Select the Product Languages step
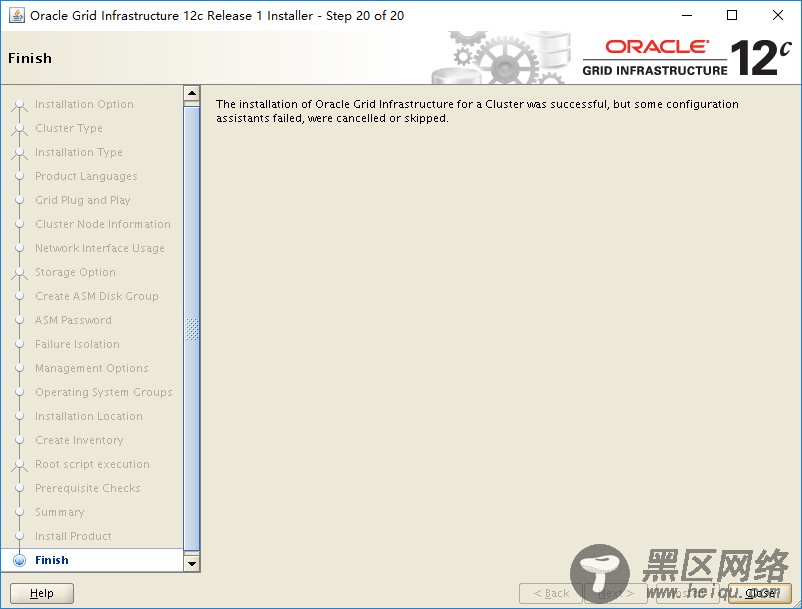This screenshot has width=802, height=609. pyautogui.click(x=86, y=176)
